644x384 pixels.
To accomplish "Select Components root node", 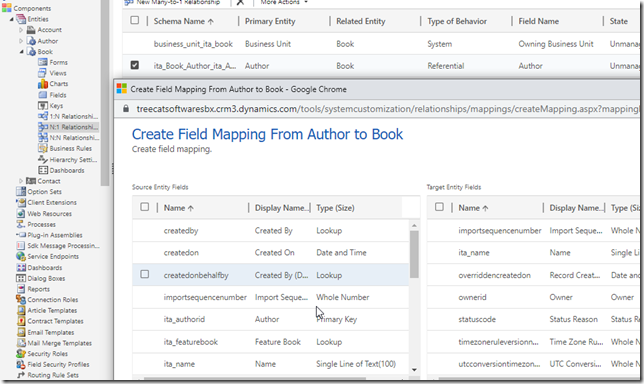I will (26, 8).
